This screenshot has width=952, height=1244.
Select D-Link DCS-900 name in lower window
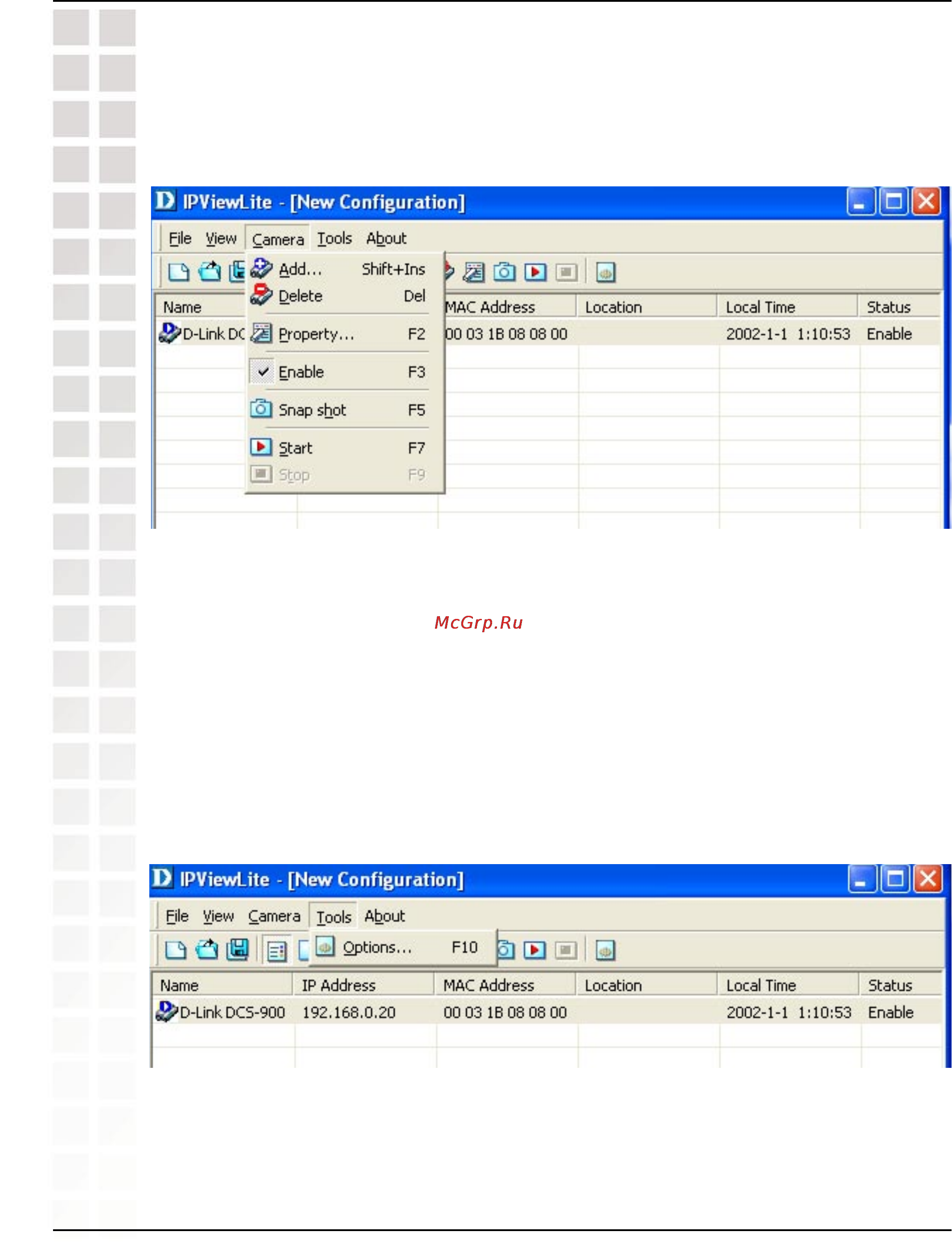(x=232, y=1012)
